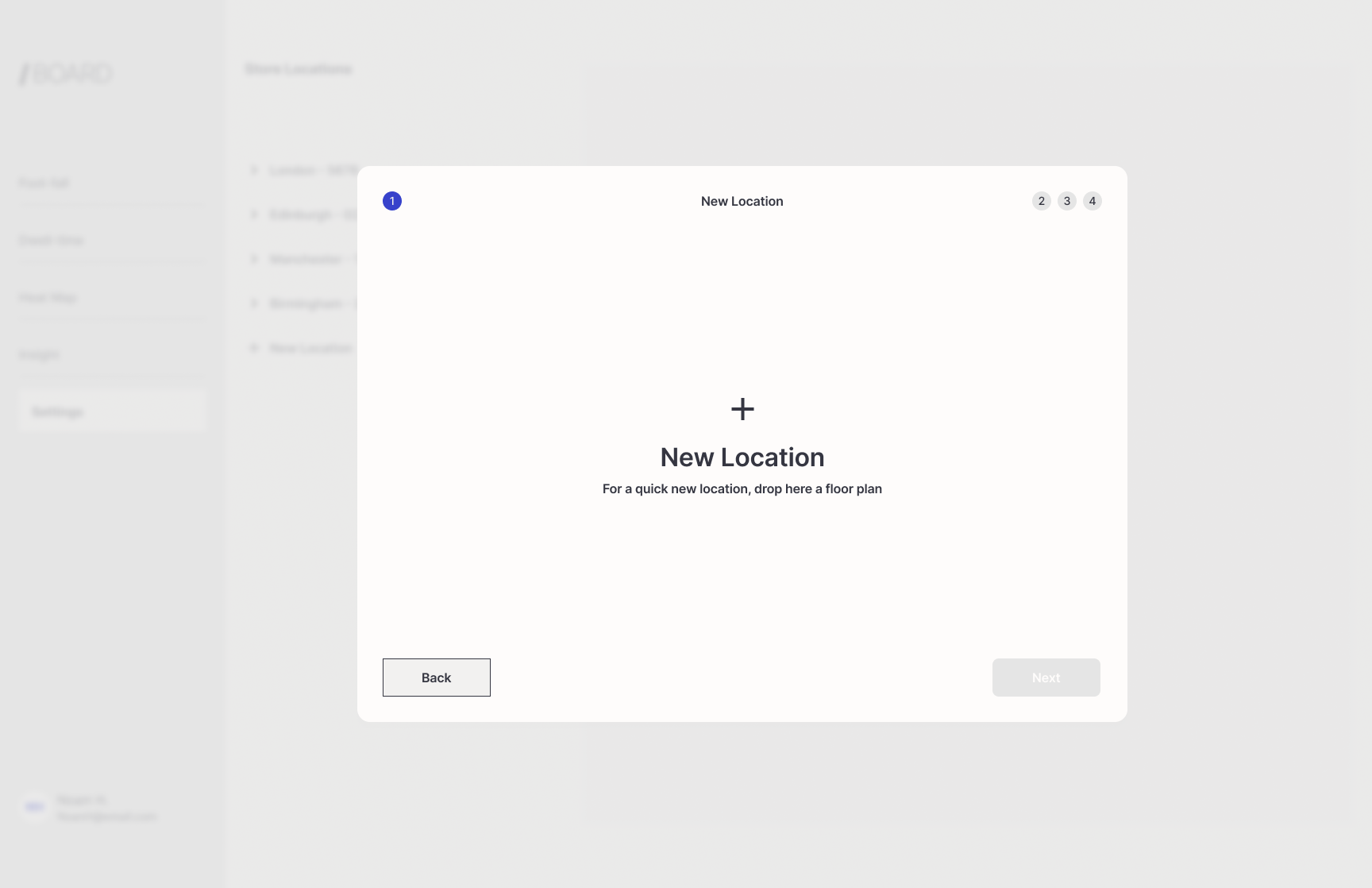Jump to step 3 indicator
The width and height of the screenshot is (1372, 888).
[1067, 201]
